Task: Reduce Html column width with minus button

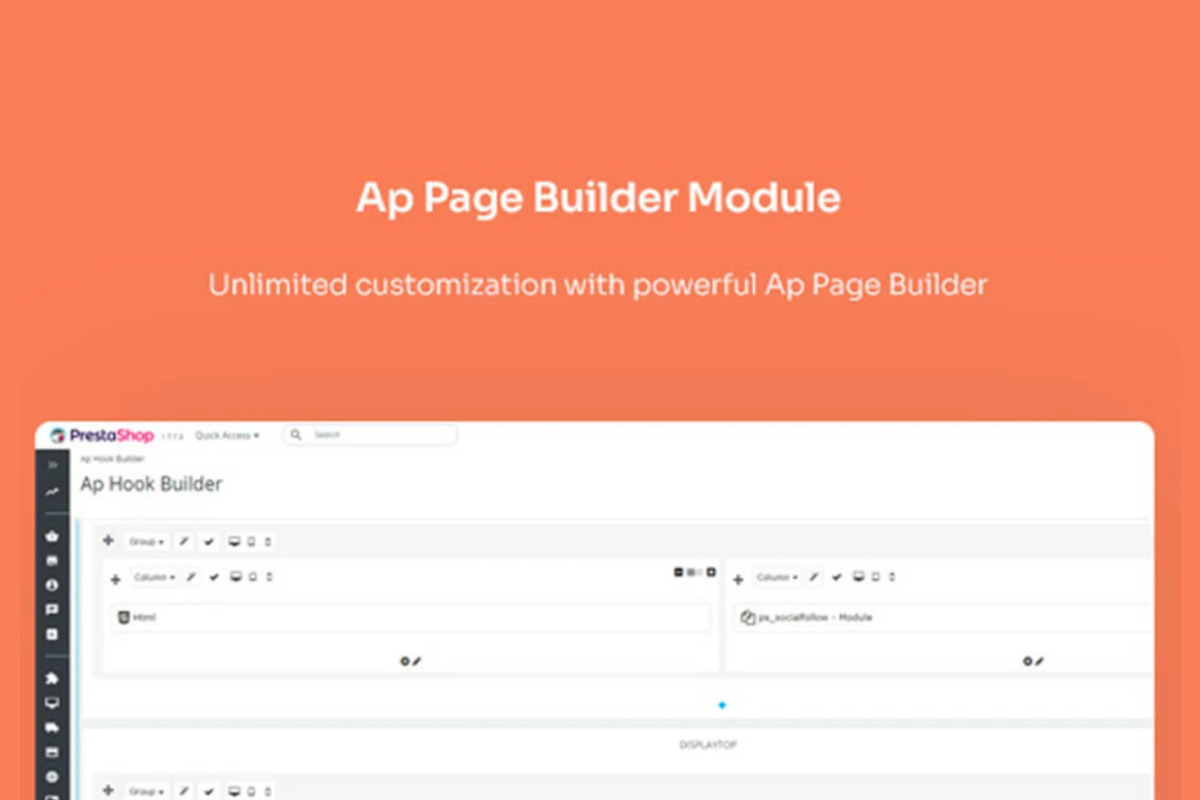Action: [679, 572]
